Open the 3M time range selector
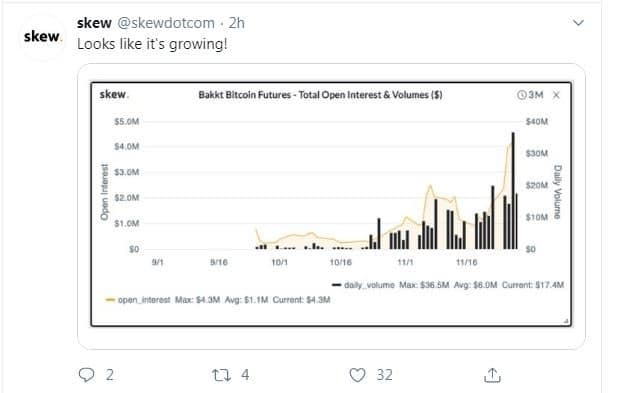Screen dimensions: 619x393 coord(531,95)
